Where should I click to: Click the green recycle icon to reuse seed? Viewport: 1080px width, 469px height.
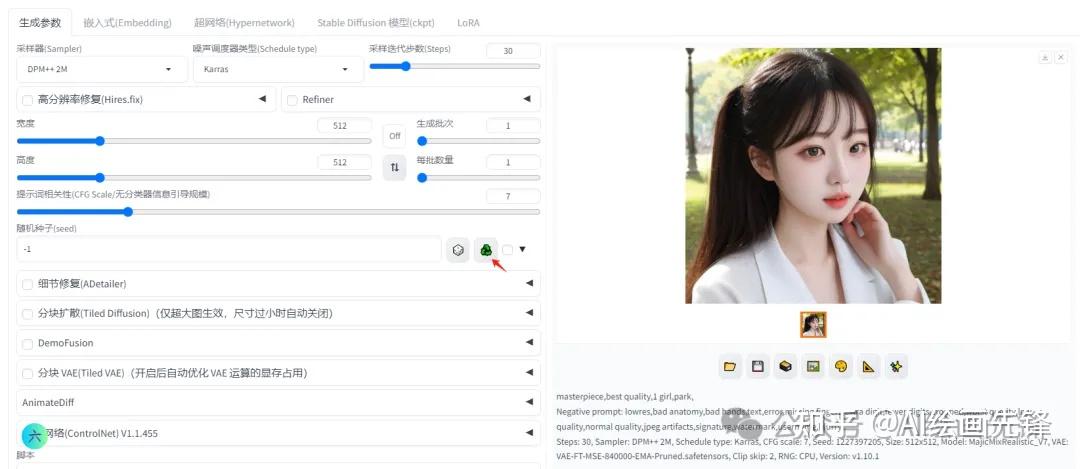click(486, 250)
